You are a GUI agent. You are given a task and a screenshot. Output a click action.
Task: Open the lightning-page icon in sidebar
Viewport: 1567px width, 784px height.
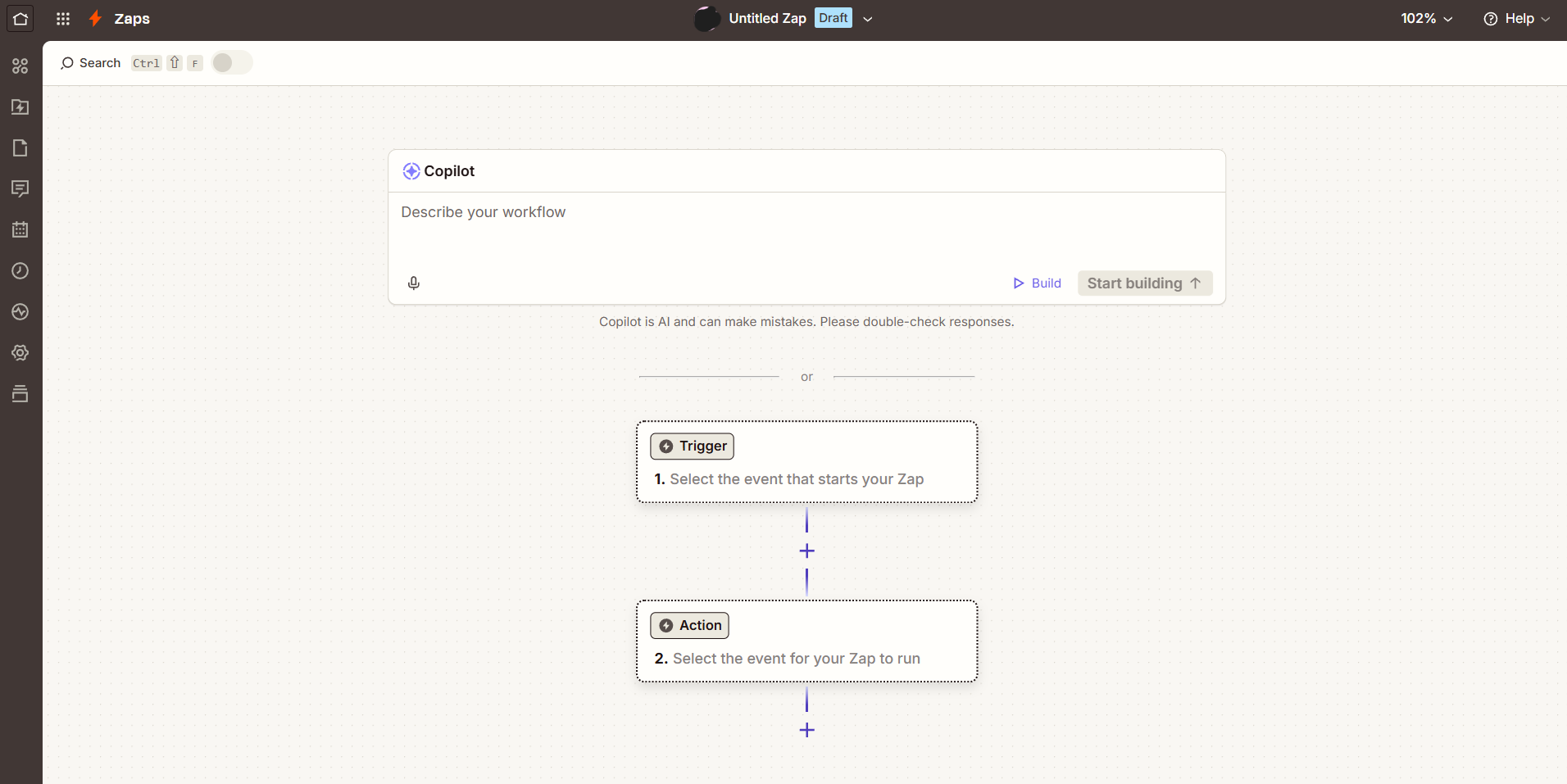[20, 106]
